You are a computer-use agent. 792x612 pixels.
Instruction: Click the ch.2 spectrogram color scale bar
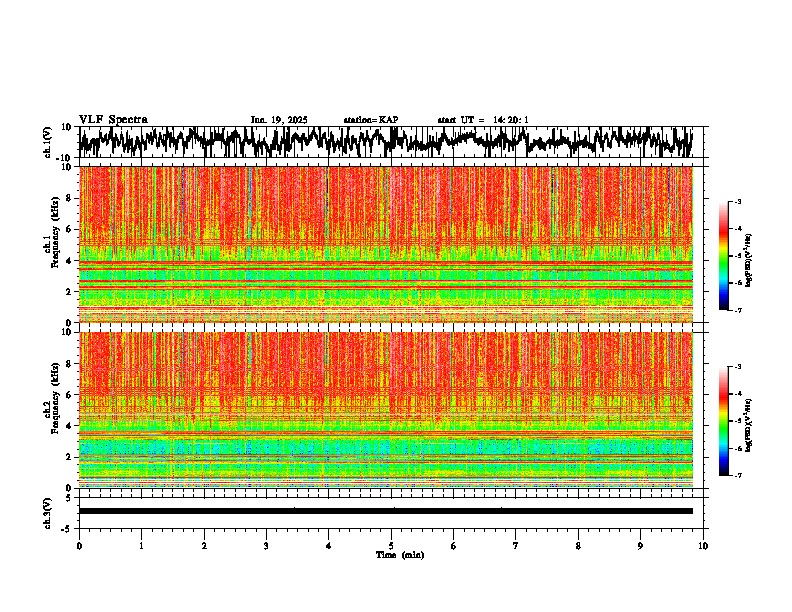[723, 421]
